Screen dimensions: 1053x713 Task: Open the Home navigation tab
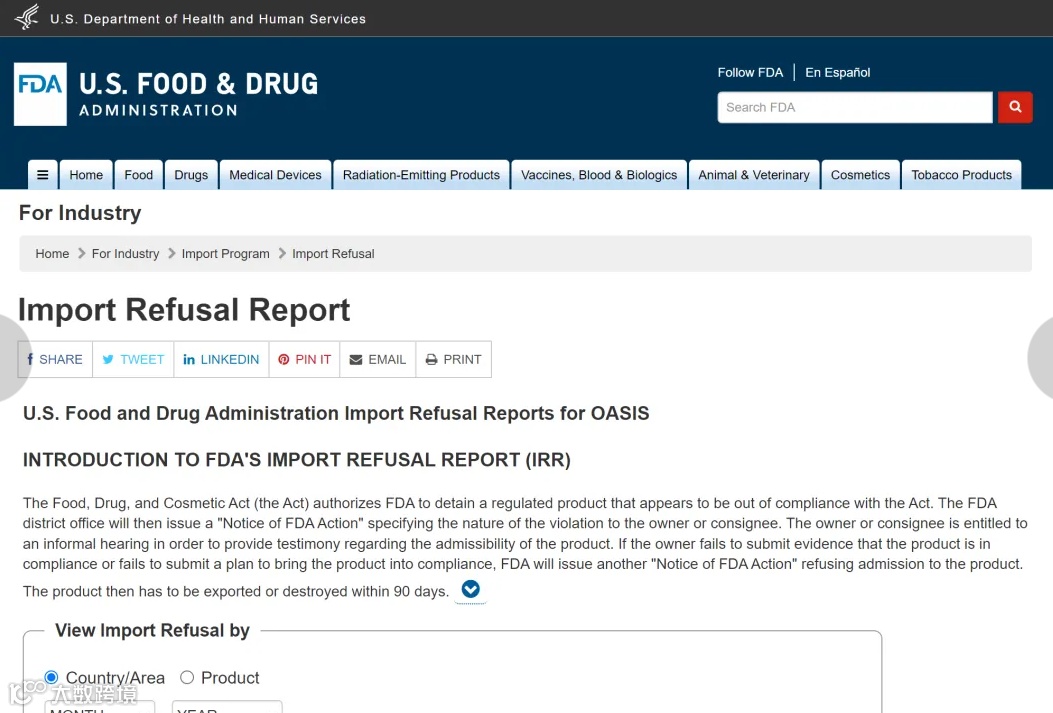tap(86, 175)
